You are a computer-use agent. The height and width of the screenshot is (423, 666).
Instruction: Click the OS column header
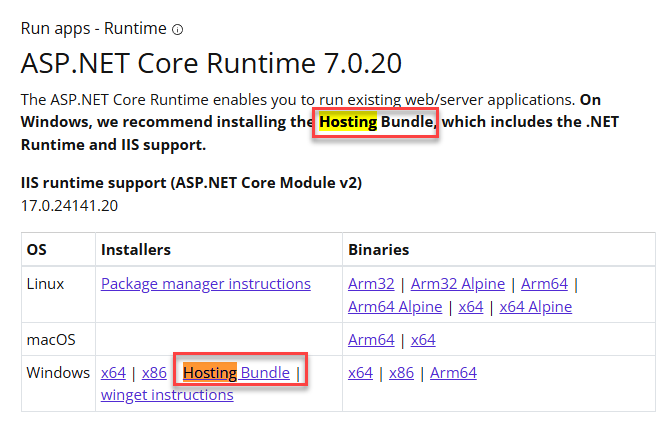tap(37, 250)
